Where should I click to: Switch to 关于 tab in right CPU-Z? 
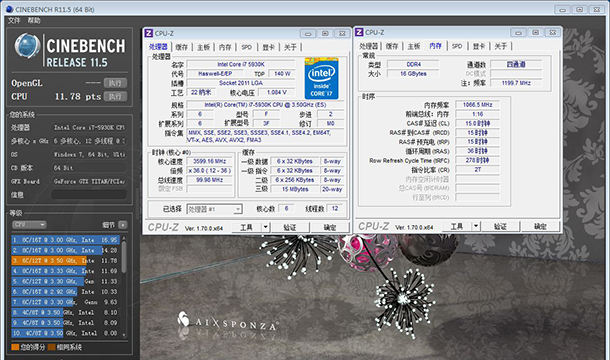point(501,46)
